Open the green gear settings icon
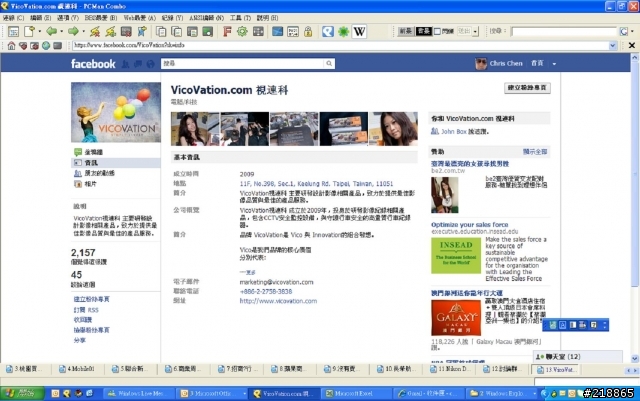The height and width of the screenshot is (401, 640). click(x=242, y=31)
